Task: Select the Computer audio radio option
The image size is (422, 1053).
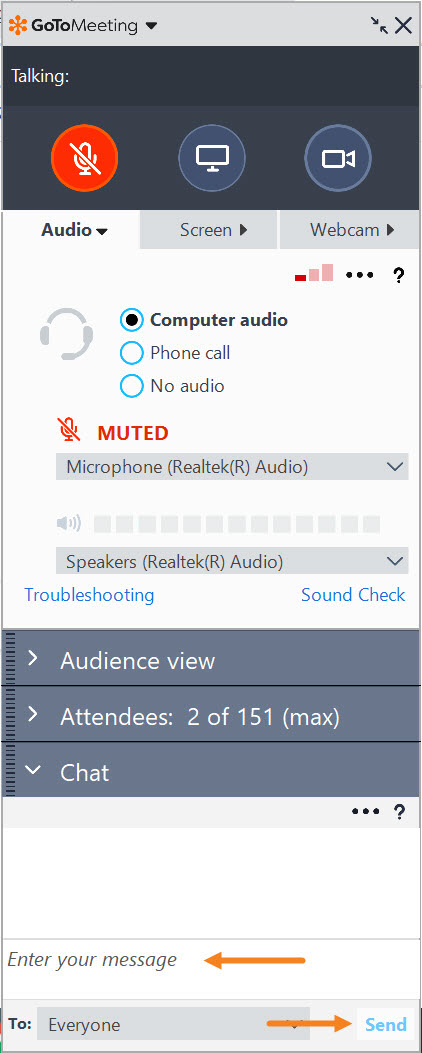Action: [x=132, y=320]
